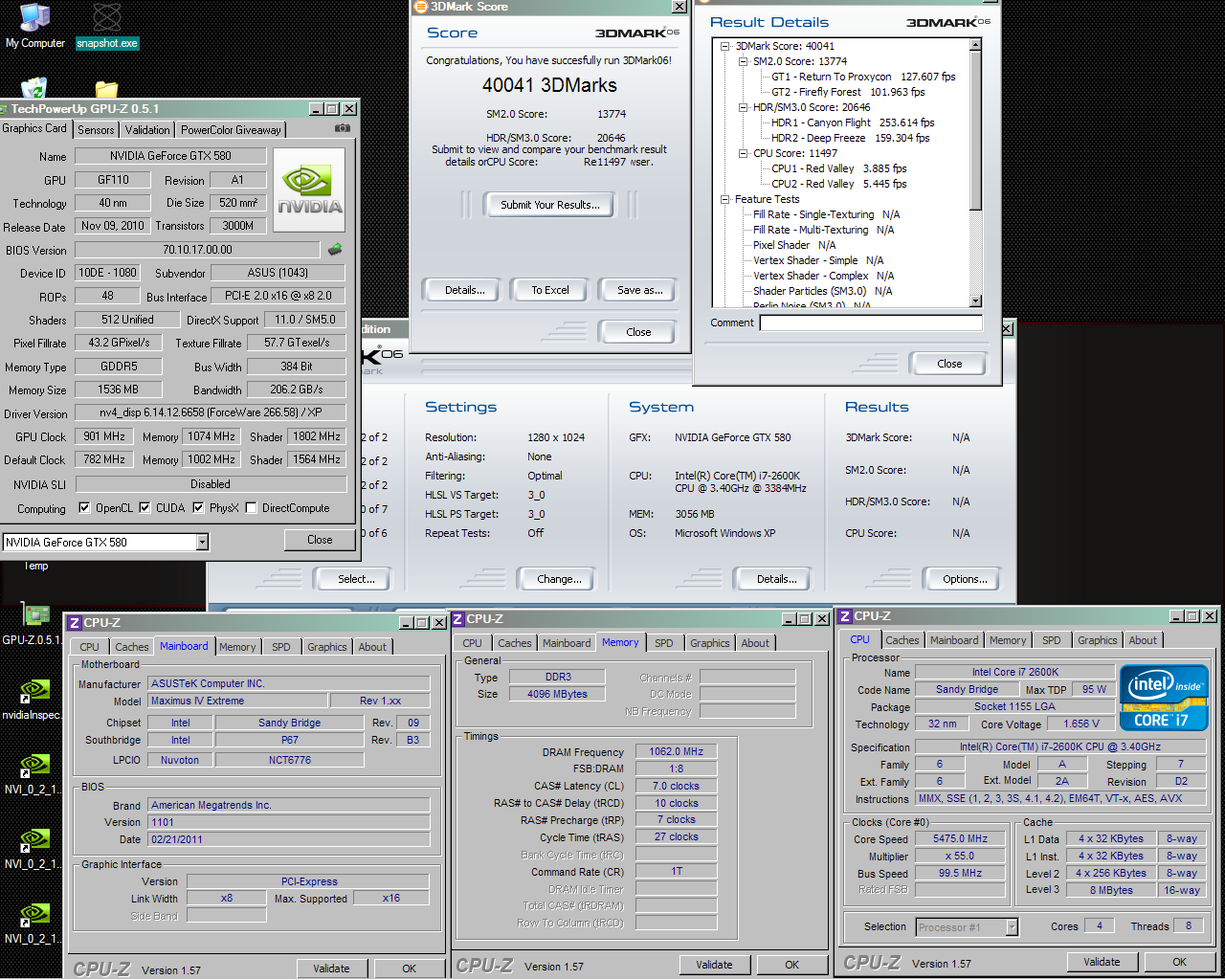Click OK in the CPU-Z processor window
The image size is (1225, 980).
coord(1179,962)
